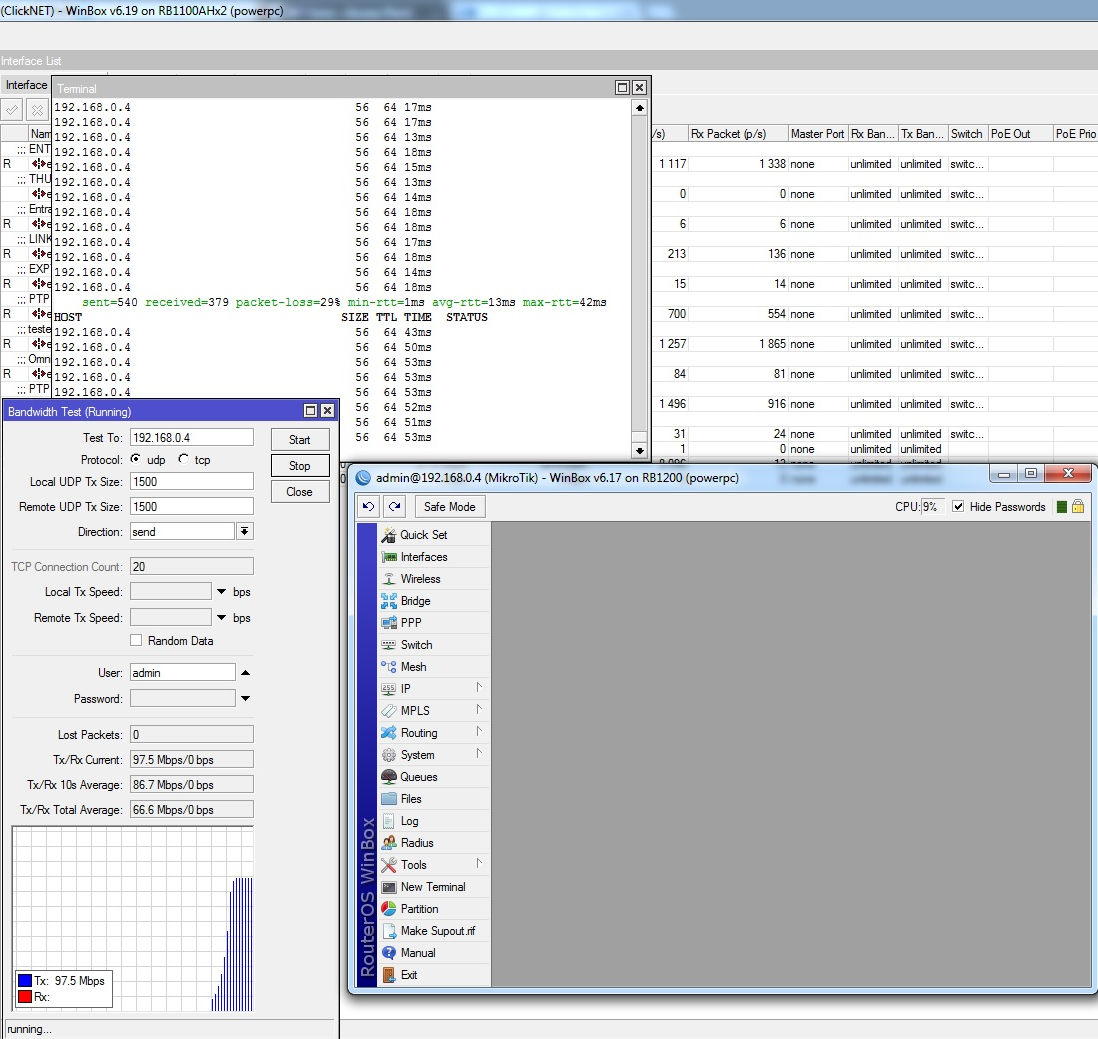Stop the running bandwidth test
Viewport: 1098px width, 1039px height.
point(300,466)
